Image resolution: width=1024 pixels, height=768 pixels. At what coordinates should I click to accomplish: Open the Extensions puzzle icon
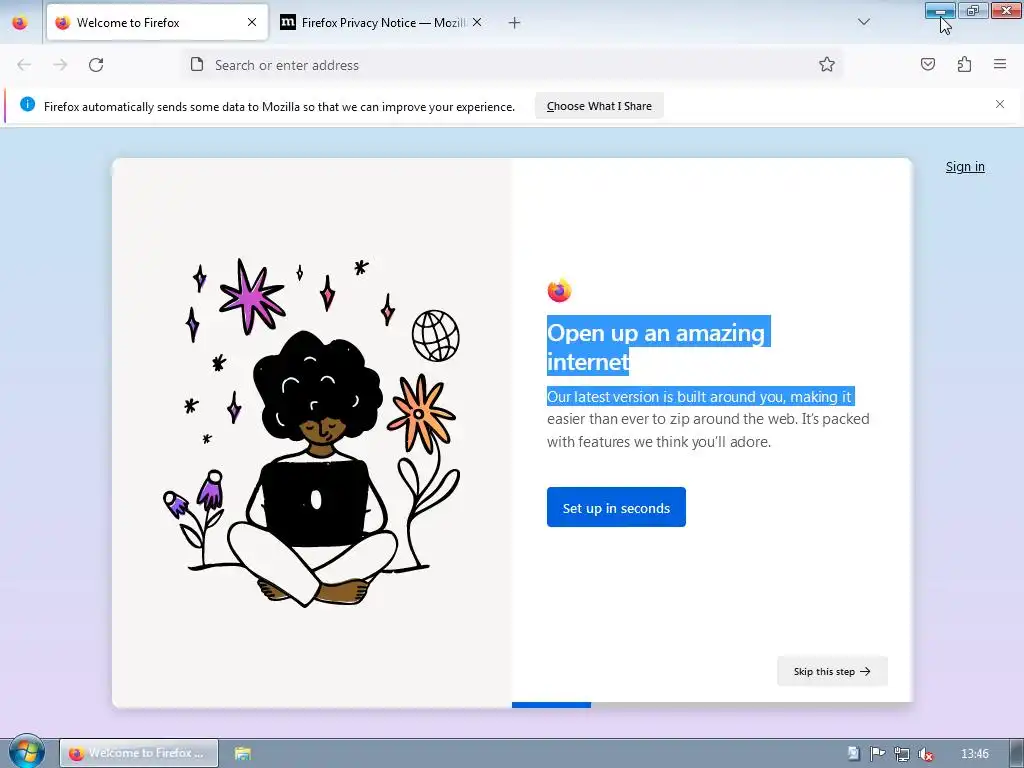point(964,64)
